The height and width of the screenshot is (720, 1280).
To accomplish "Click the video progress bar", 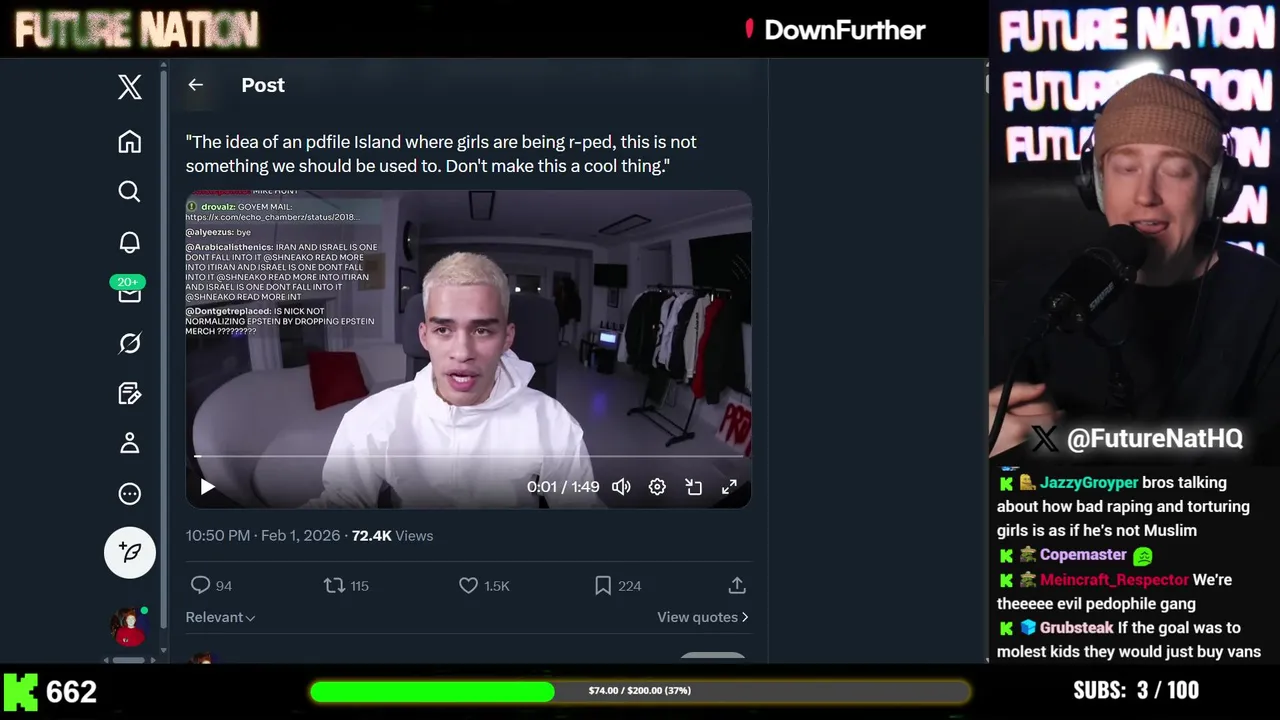I will (467, 457).
